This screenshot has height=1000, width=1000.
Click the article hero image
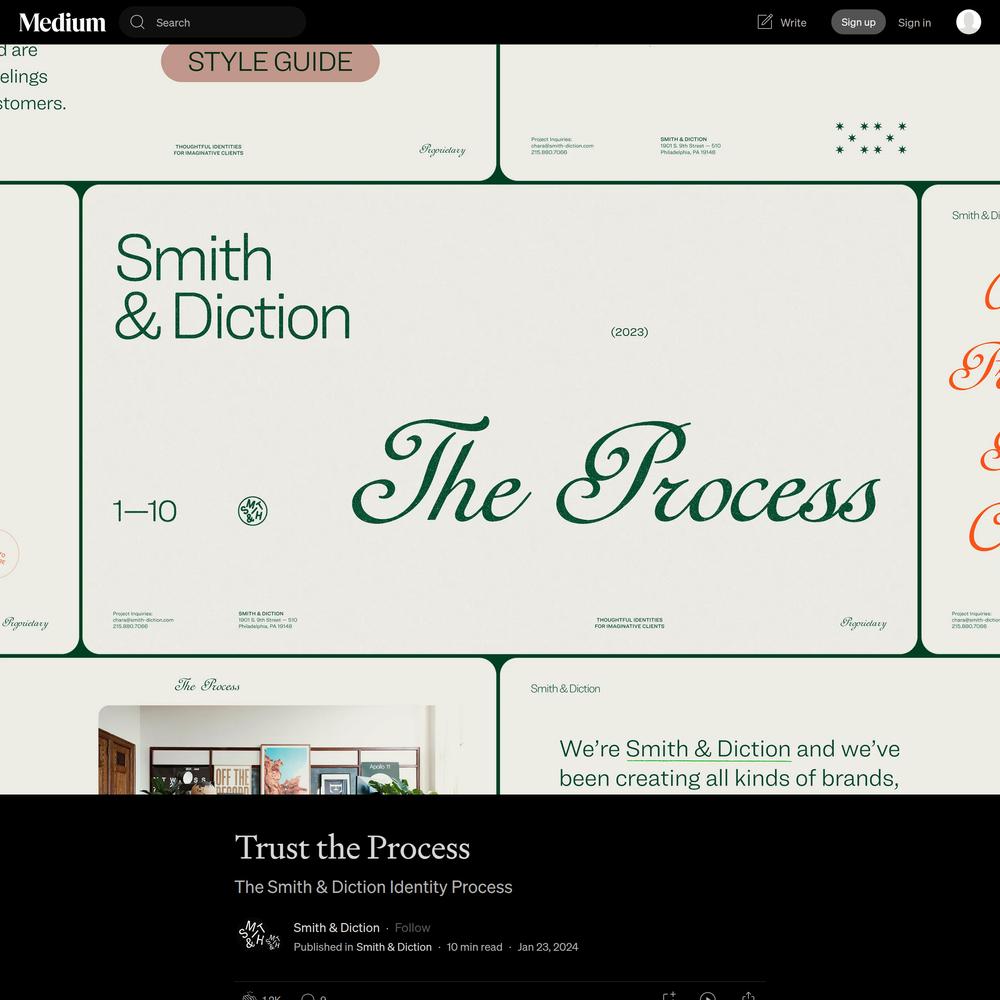(x=500, y=419)
